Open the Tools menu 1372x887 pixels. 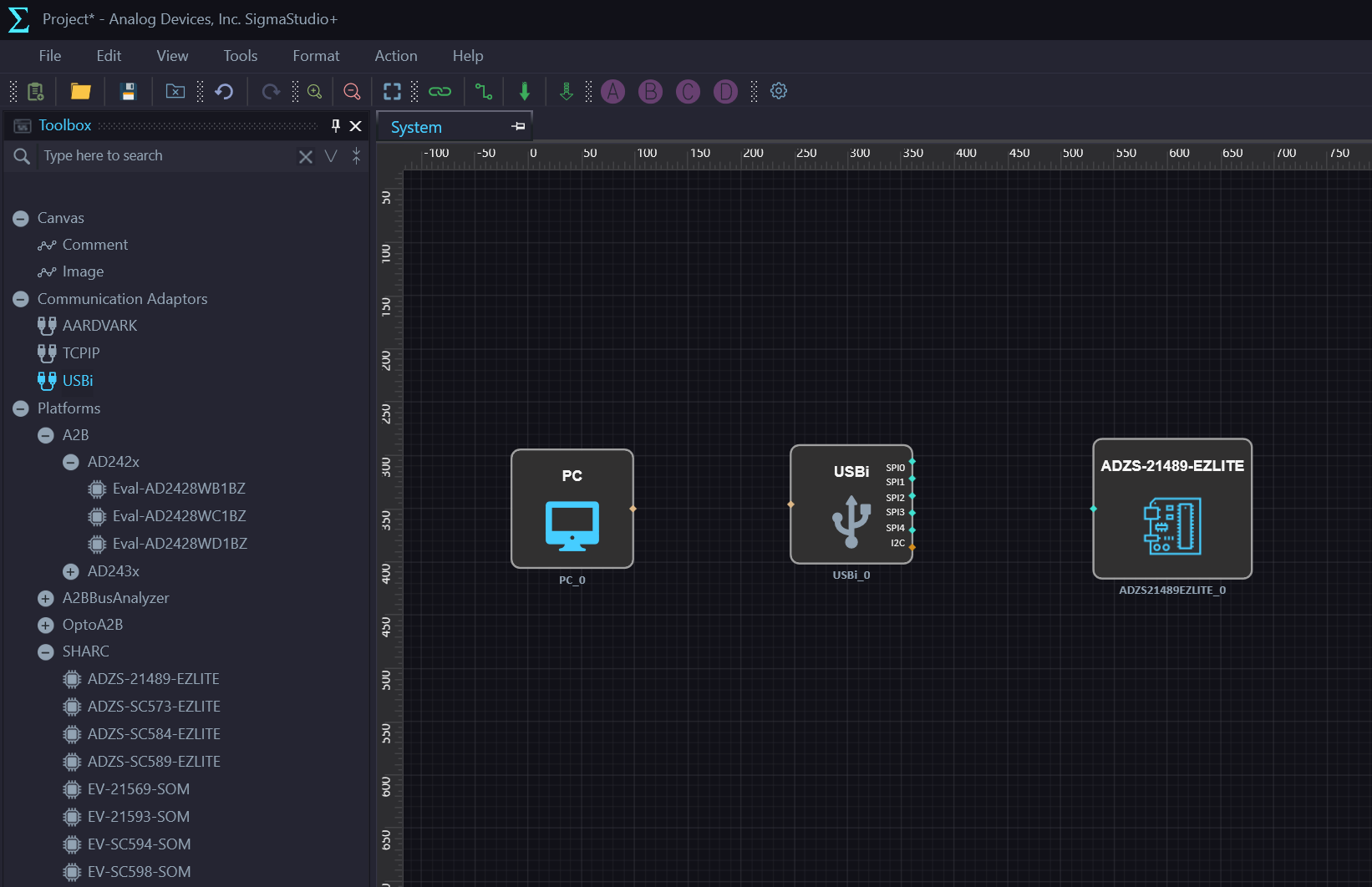(x=240, y=56)
